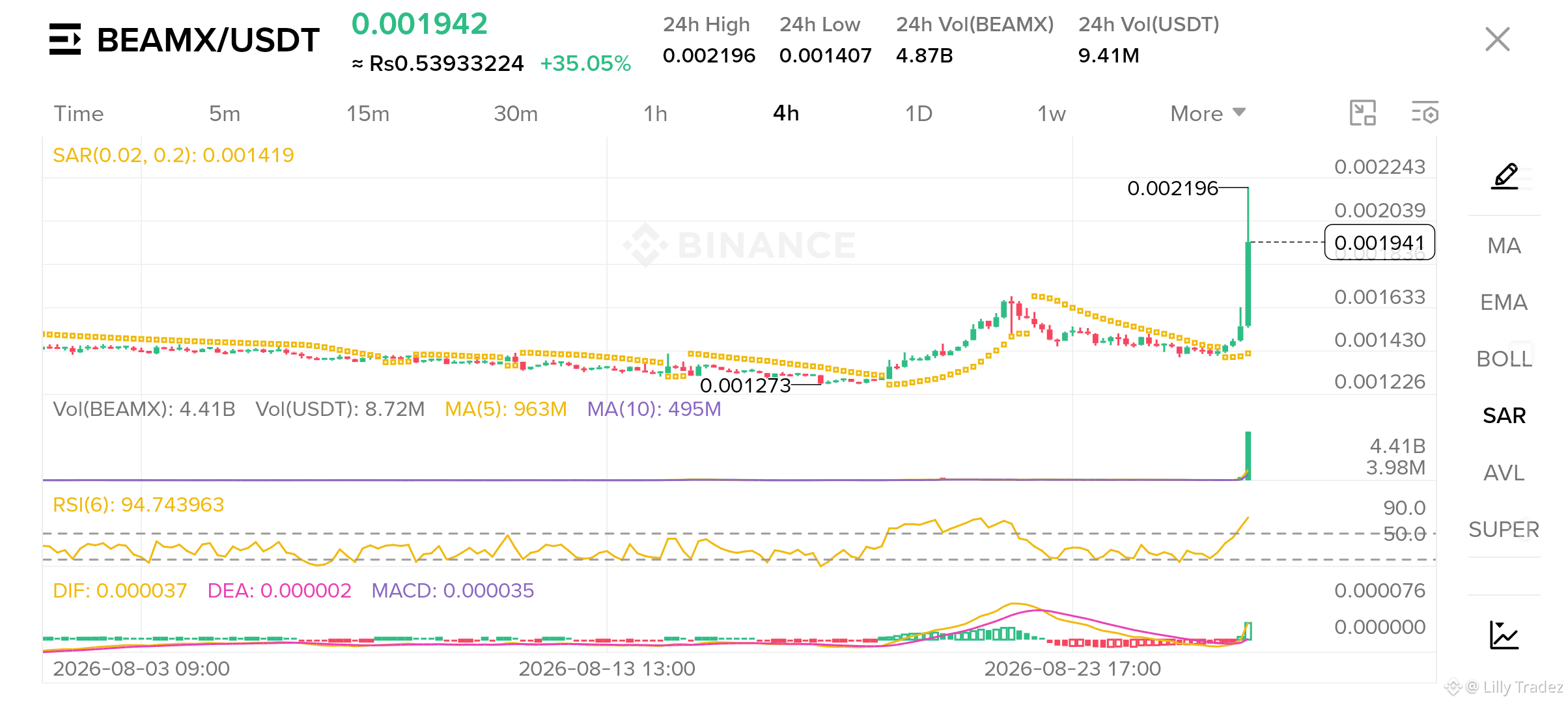Enable the SUPER indicator
This screenshot has width=1568, height=703.
point(1504,529)
